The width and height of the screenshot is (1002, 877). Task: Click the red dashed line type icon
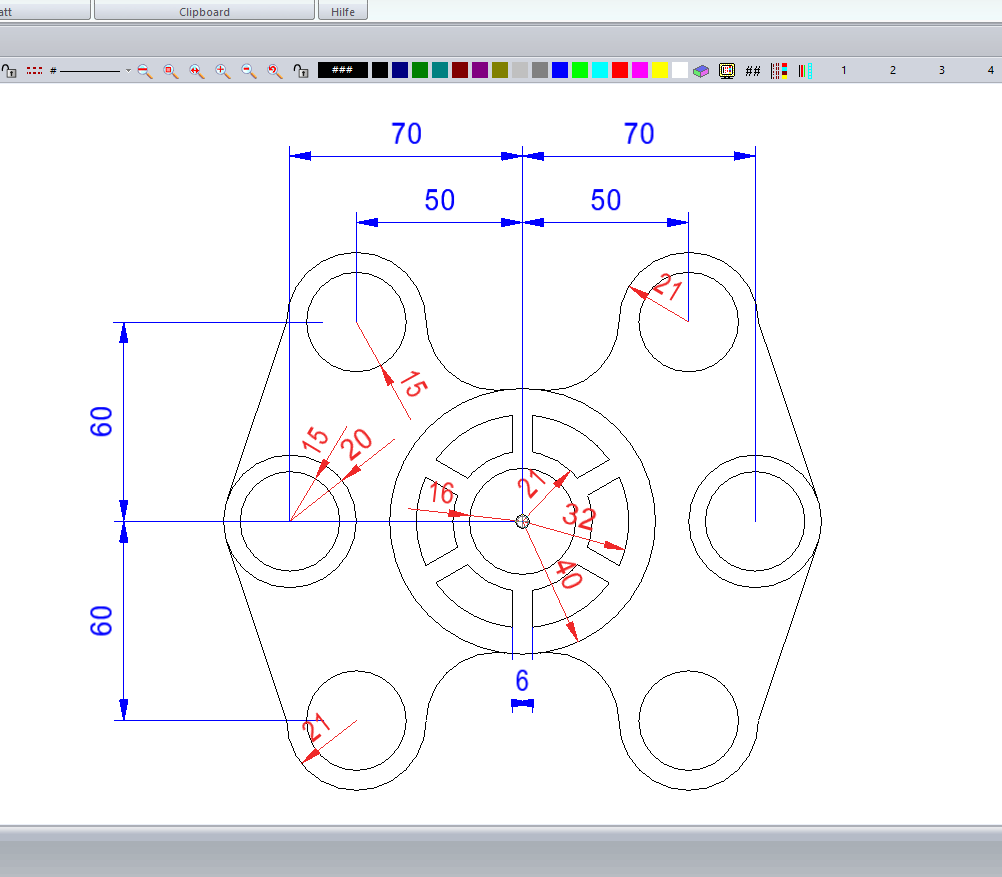pos(35,71)
